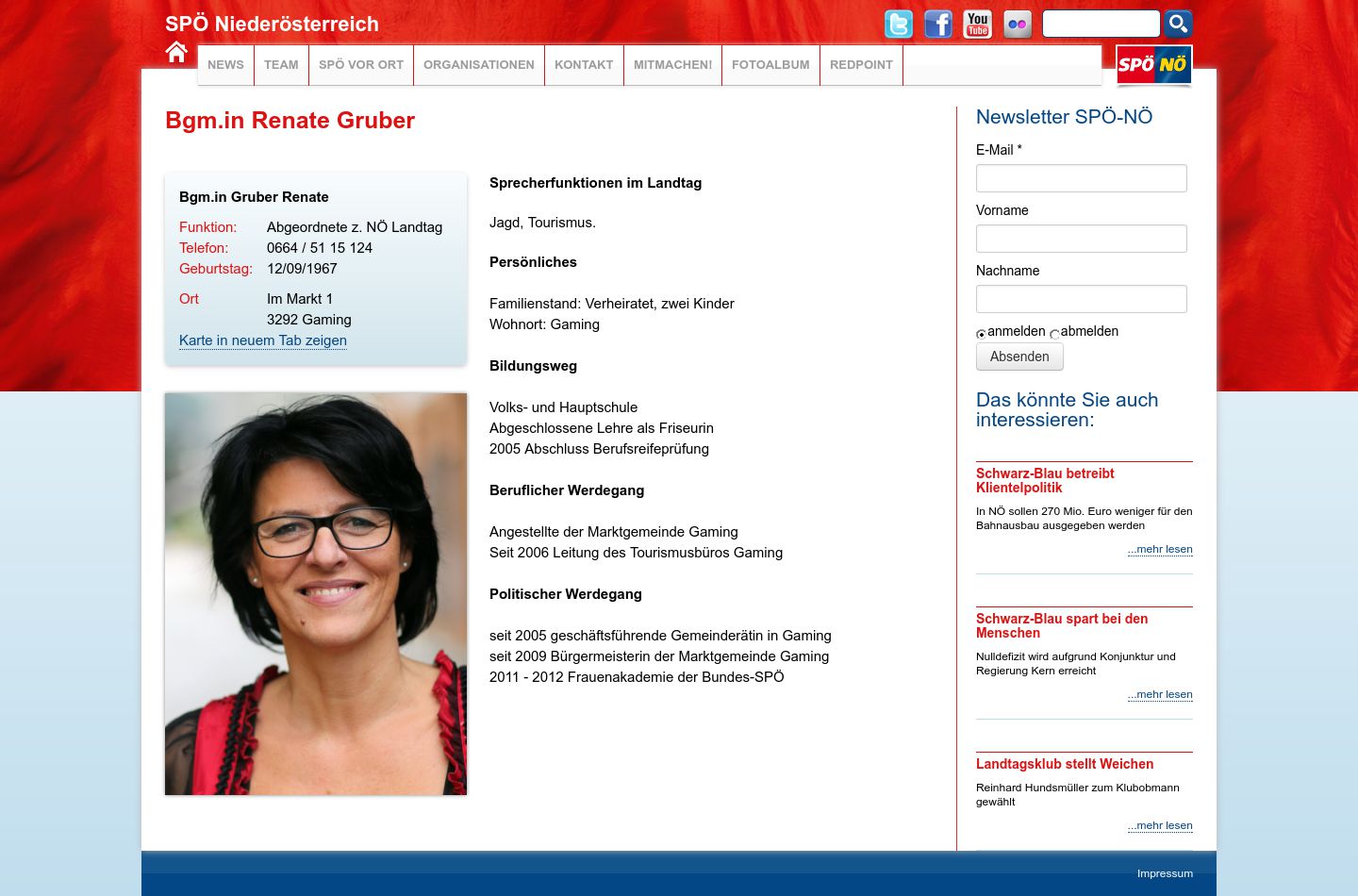Viewport: 1358px width, 896px height.
Task: Open the Flickr photo icon
Action: (x=1018, y=24)
